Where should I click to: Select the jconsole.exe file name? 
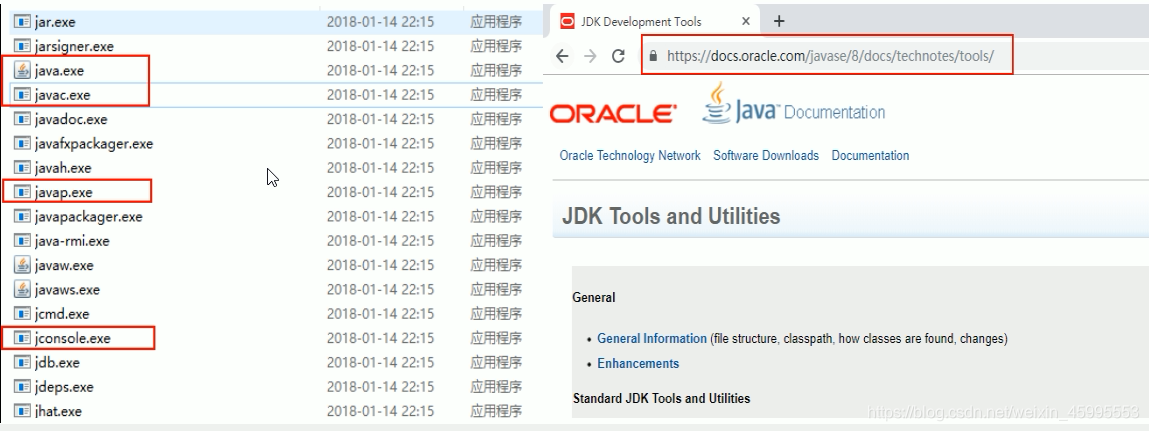tap(73, 338)
